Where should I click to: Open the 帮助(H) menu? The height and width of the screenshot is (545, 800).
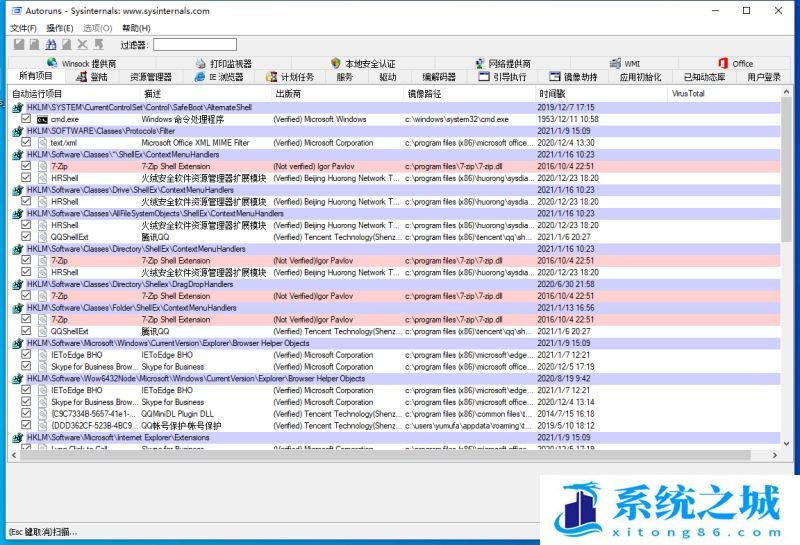pos(136,28)
